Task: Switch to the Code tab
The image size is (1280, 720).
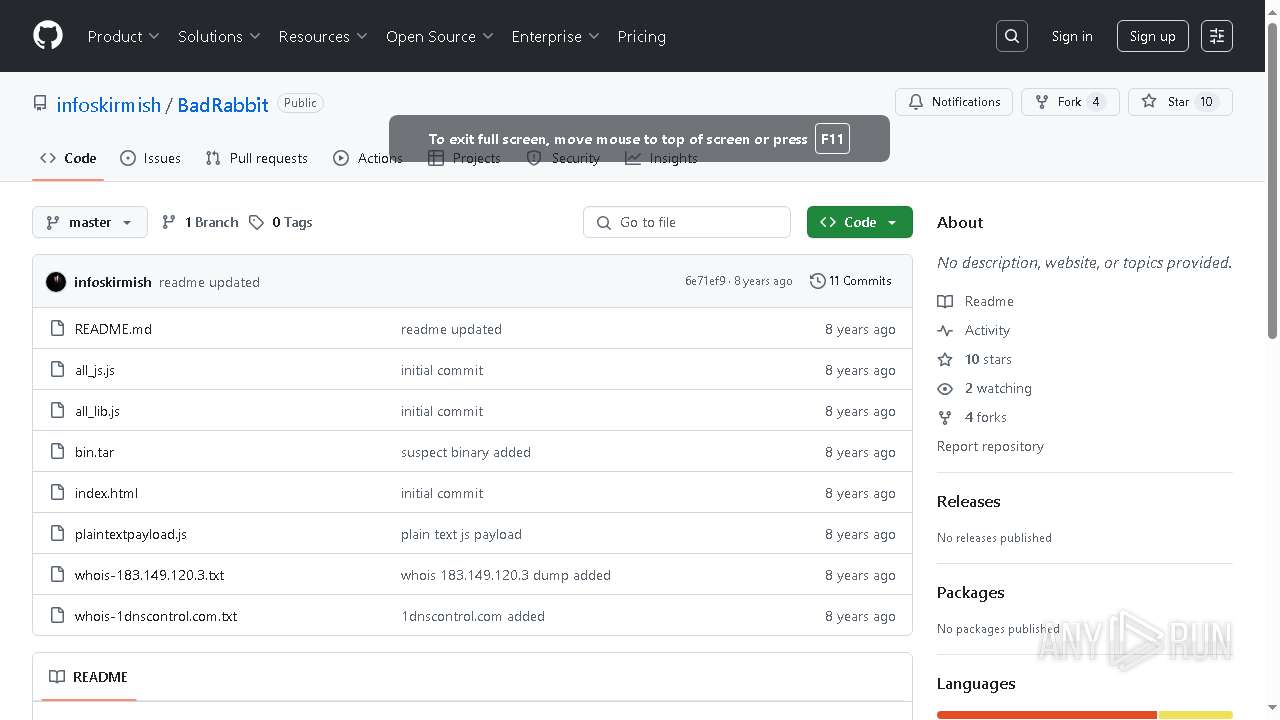Action: (x=68, y=158)
